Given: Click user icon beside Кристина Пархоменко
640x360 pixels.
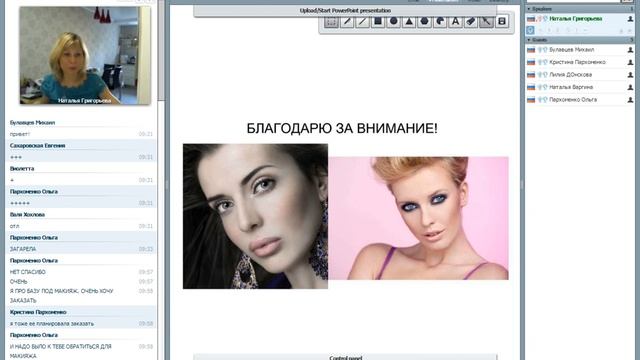Looking at the screenshot, I should point(630,62).
